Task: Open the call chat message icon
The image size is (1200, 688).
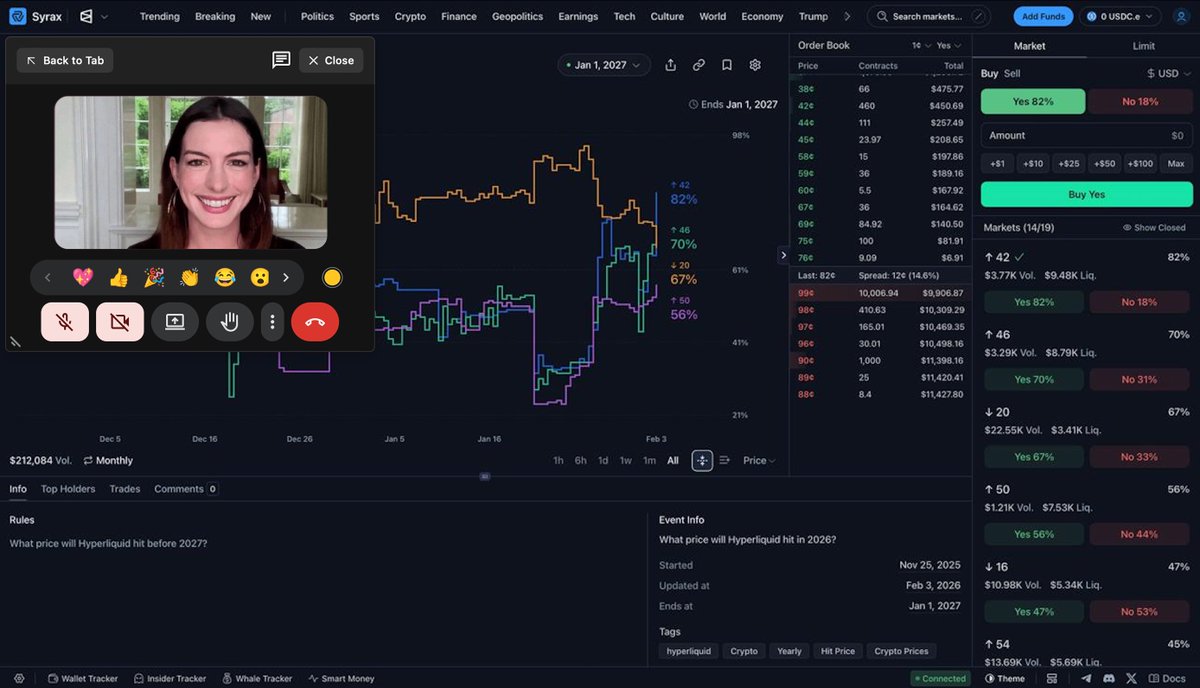Action: [281, 60]
